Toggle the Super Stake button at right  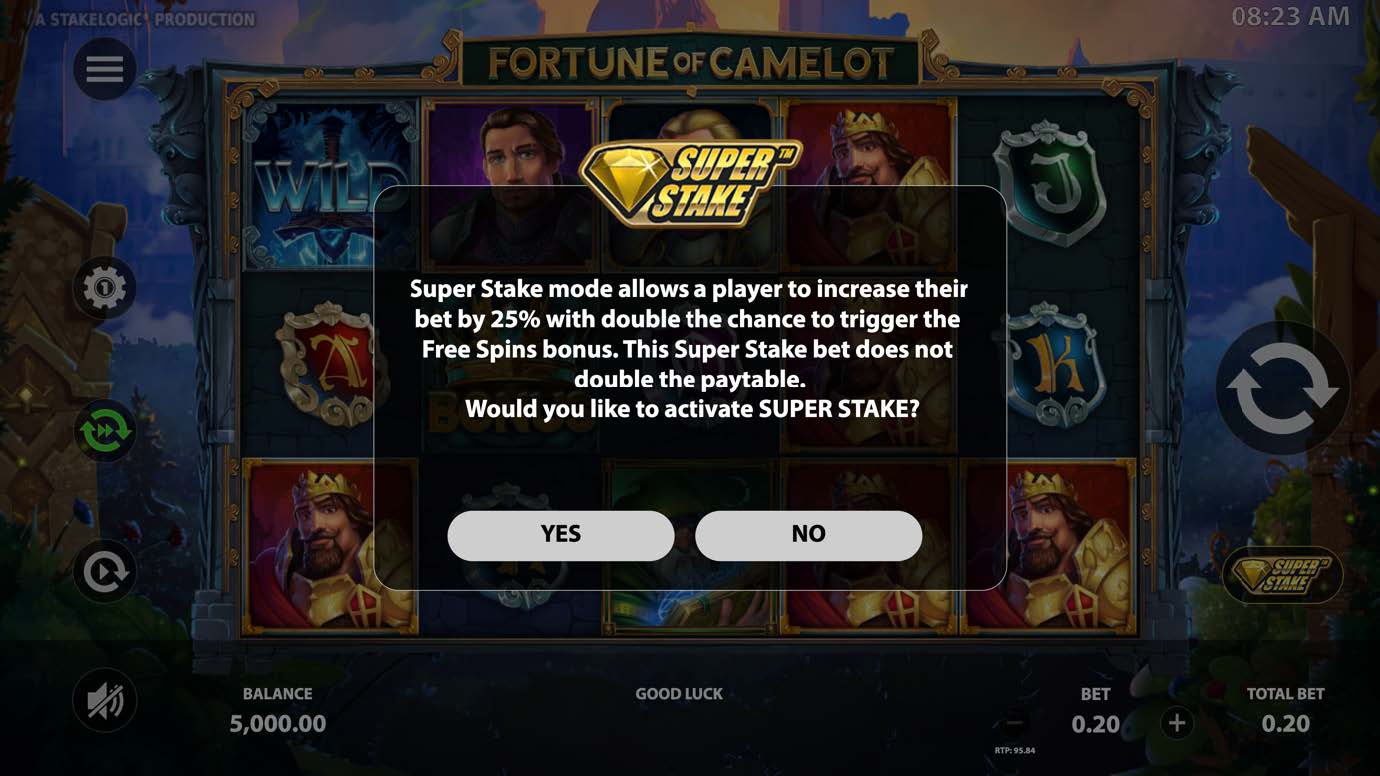[1283, 575]
